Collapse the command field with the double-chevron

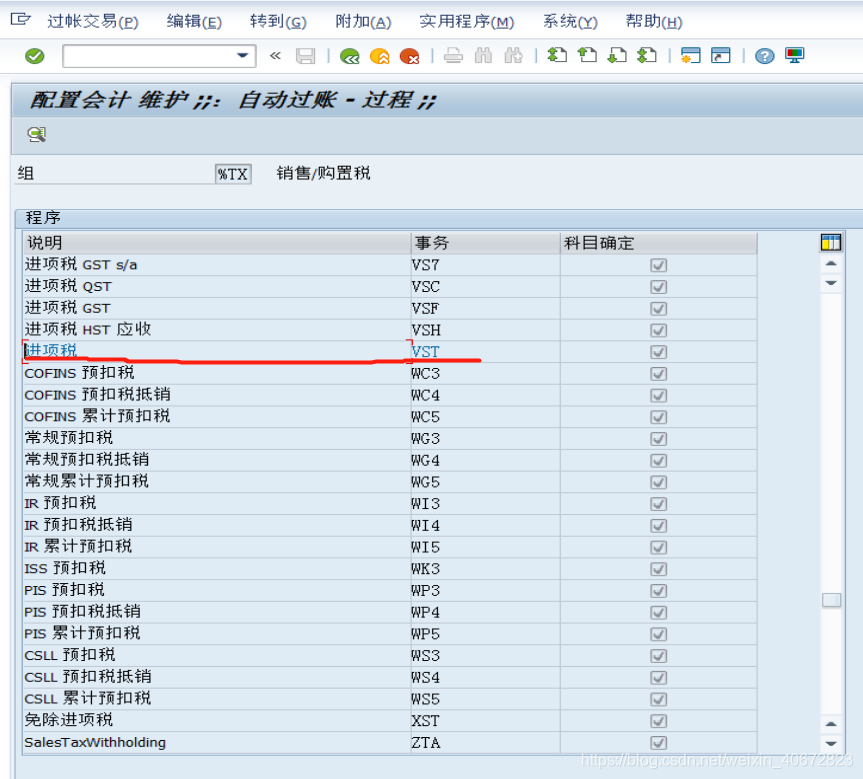[x=275, y=56]
